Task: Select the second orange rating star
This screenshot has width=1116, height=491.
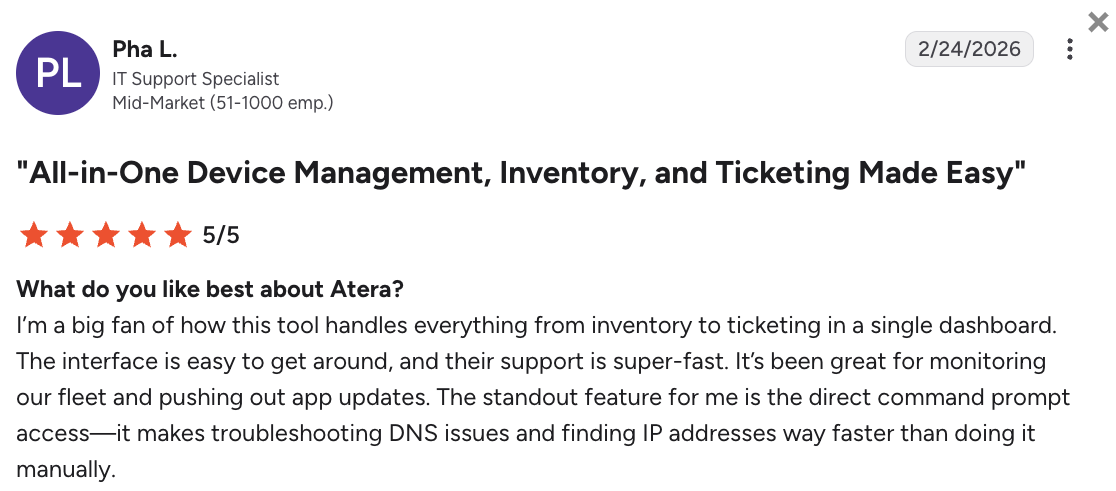Action: click(x=70, y=235)
